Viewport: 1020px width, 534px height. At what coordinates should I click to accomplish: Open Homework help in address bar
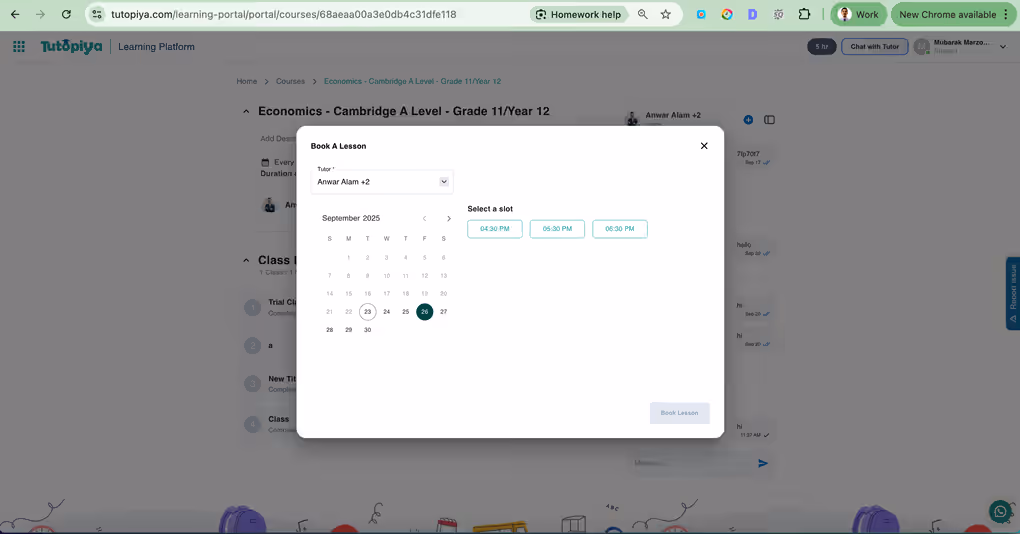pyautogui.click(x=579, y=14)
